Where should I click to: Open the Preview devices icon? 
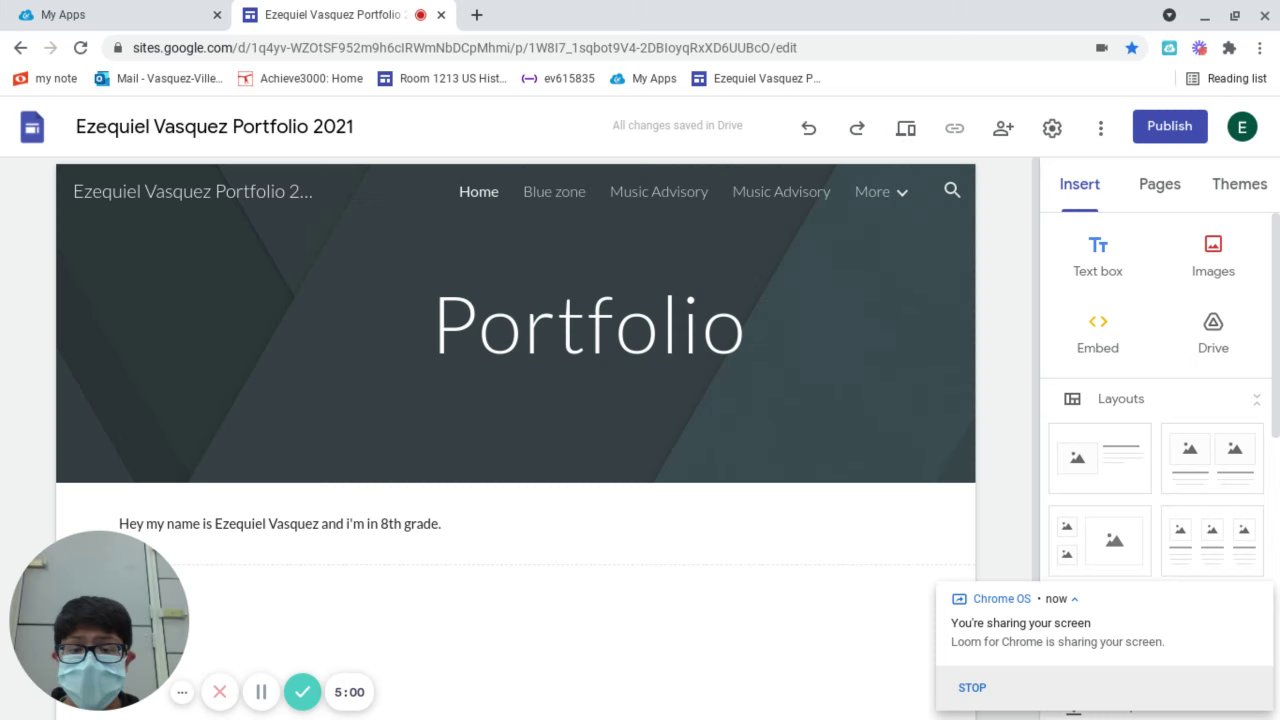pos(906,128)
